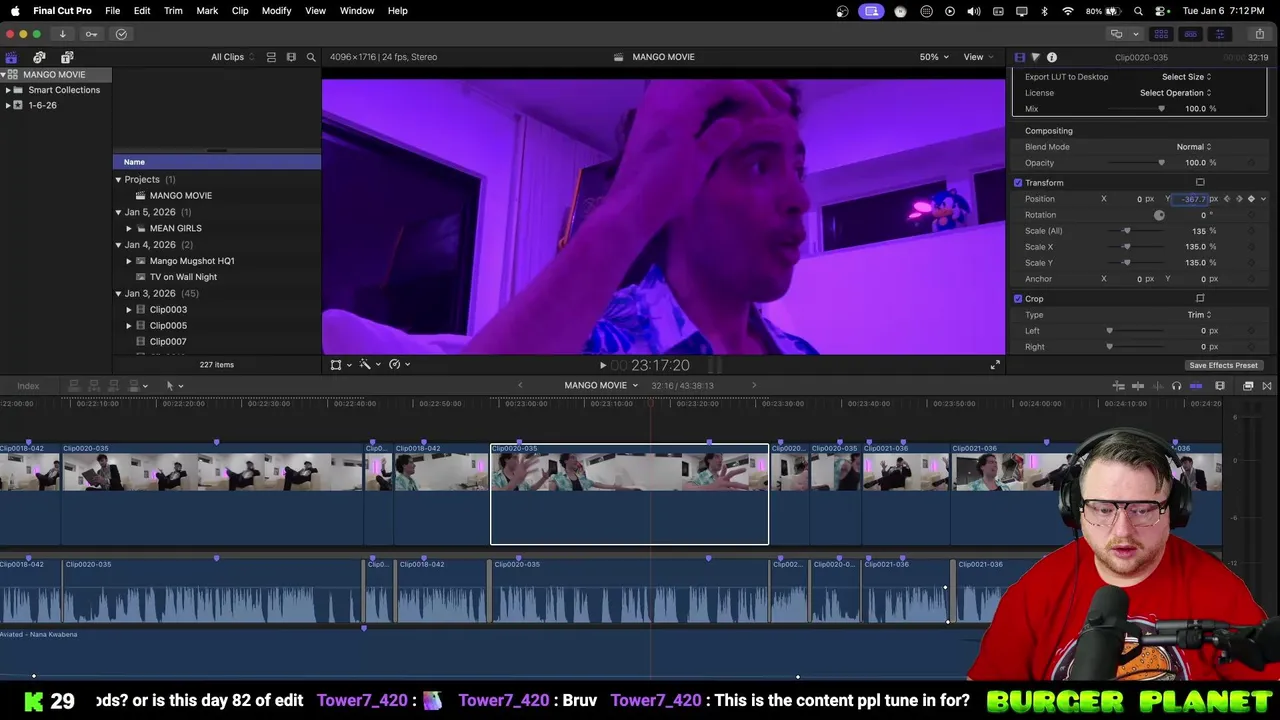
Task: Open the Info inspector icon
Action: (x=1052, y=57)
